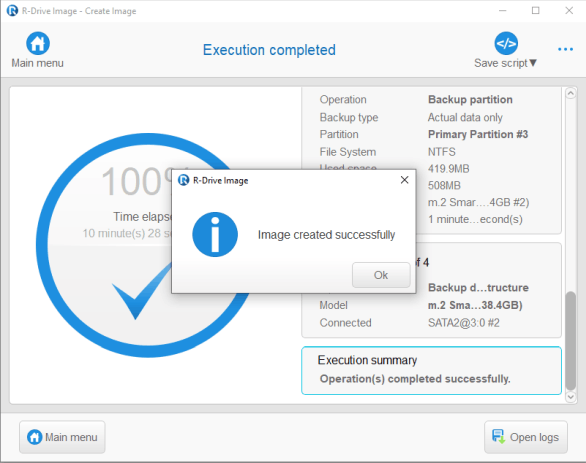The width and height of the screenshot is (586, 463).
Task: Click the 'Actual data only' backup type value
Action: point(465,117)
